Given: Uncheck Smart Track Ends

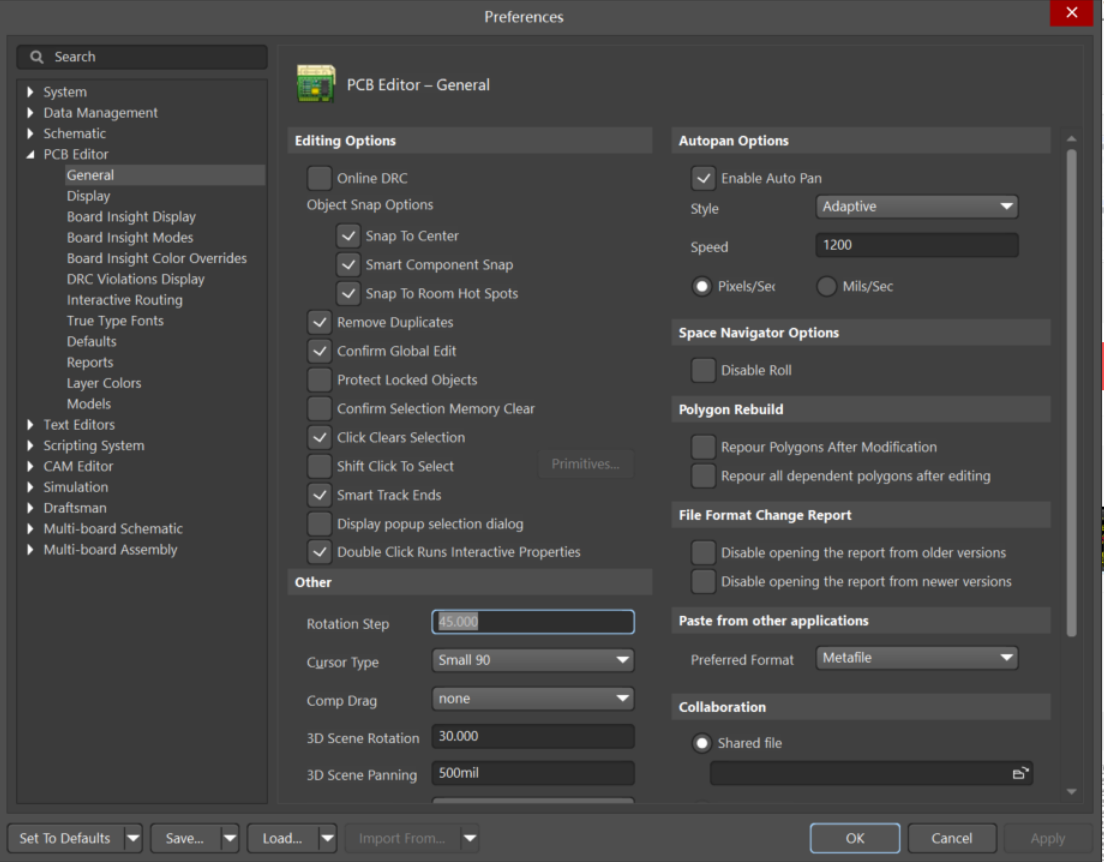Looking at the screenshot, I should coord(319,495).
